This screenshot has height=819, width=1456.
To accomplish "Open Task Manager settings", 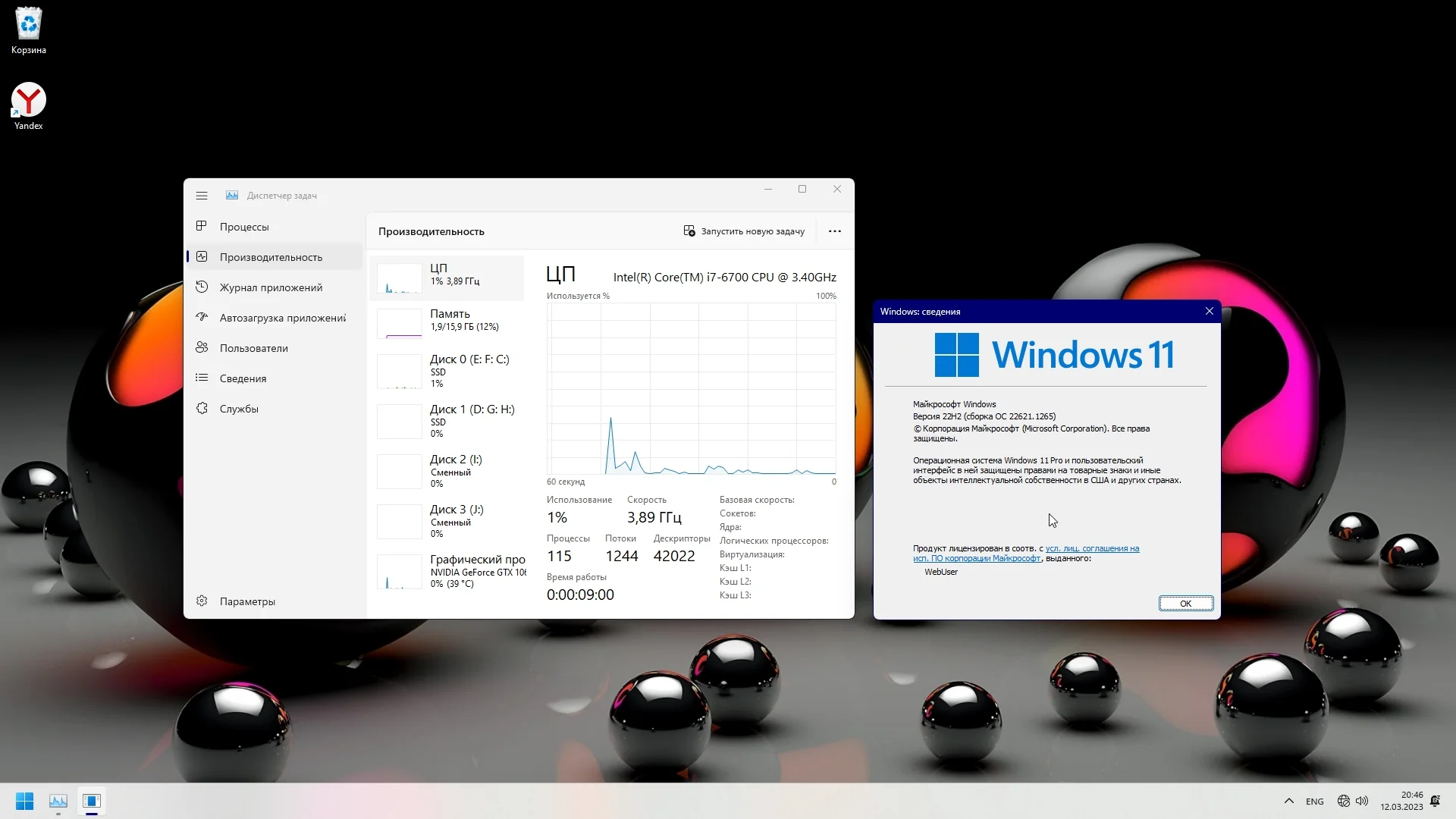I will [247, 601].
